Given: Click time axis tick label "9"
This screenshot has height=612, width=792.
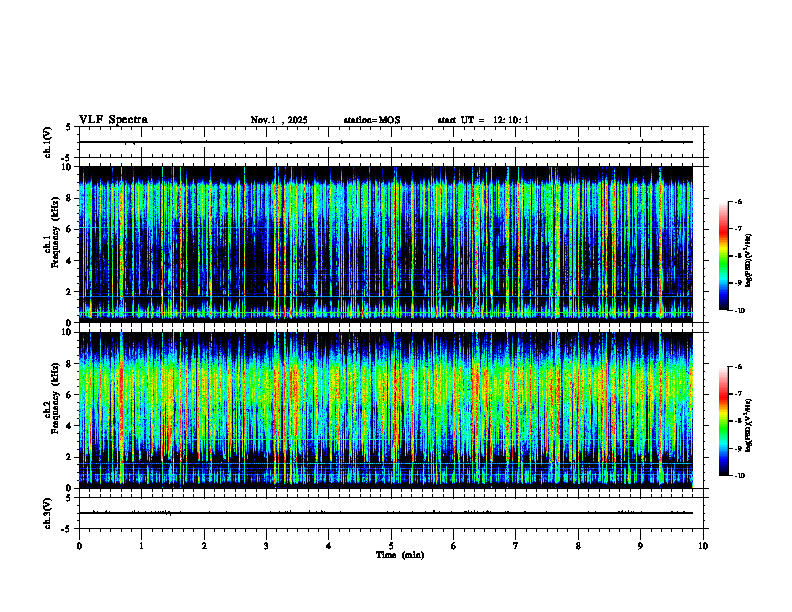Looking at the screenshot, I should click(x=640, y=546).
